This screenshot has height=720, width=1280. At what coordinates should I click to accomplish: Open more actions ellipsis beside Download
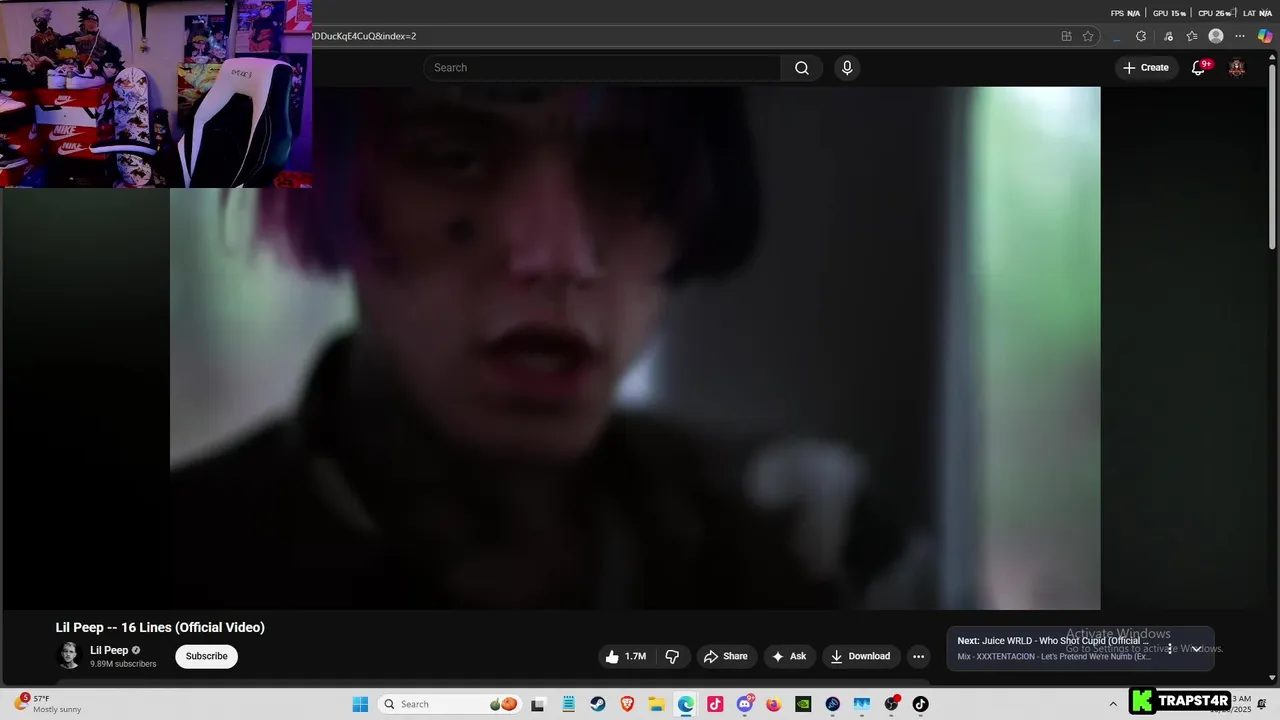tap(918, 656)
